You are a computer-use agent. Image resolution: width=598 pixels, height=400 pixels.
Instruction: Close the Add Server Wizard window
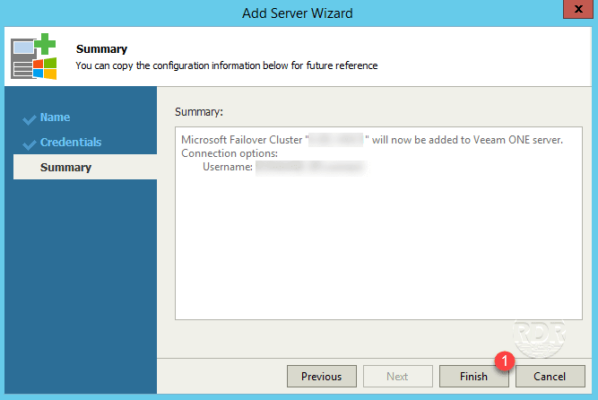(578, 9)
